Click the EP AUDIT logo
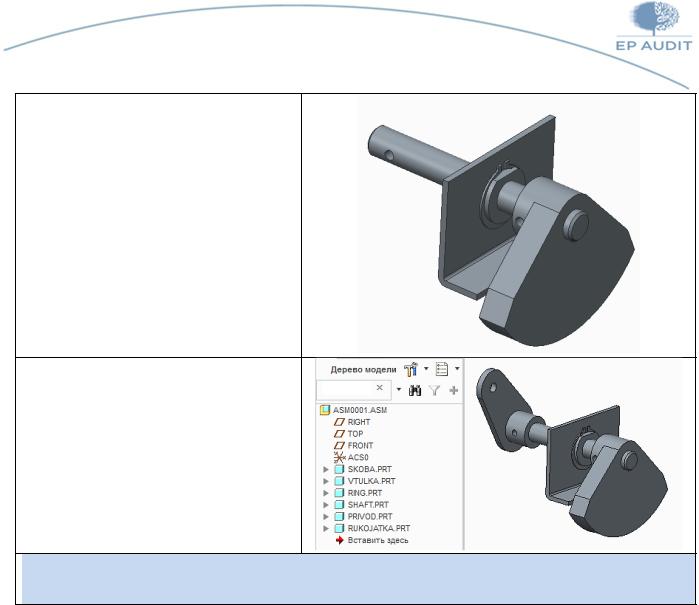 pos(654,26)
